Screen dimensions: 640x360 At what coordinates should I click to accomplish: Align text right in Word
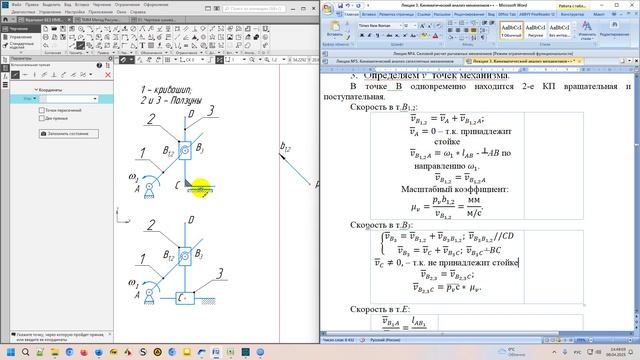466,30
